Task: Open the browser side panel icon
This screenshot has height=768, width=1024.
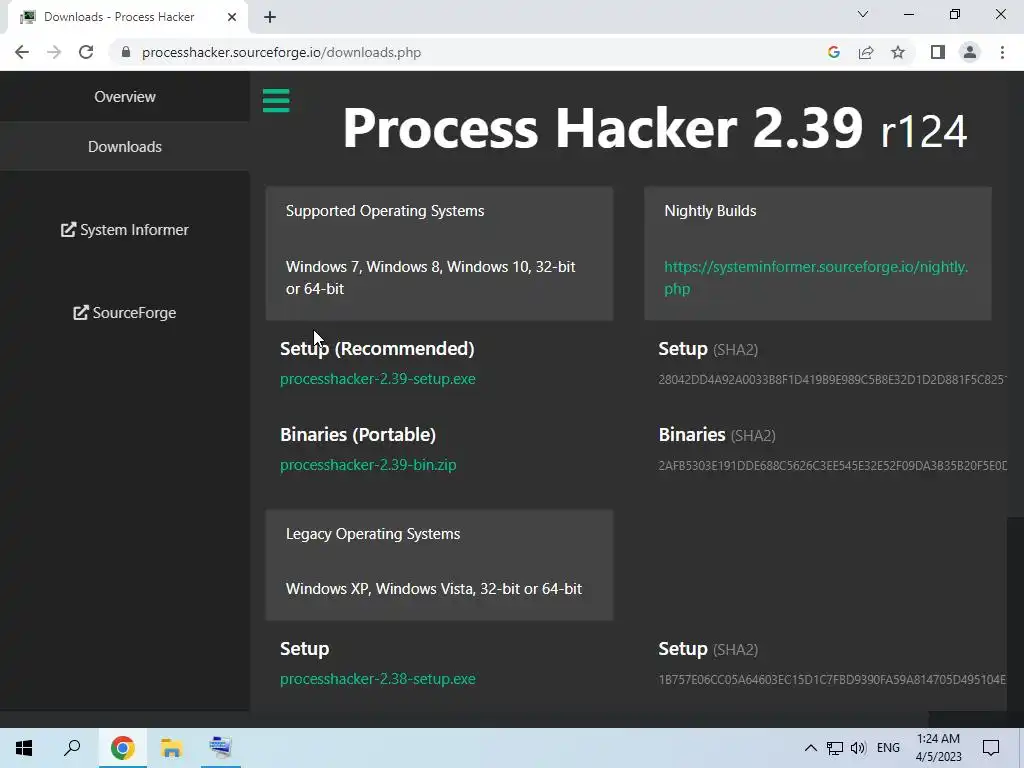Action: point(938,52)
